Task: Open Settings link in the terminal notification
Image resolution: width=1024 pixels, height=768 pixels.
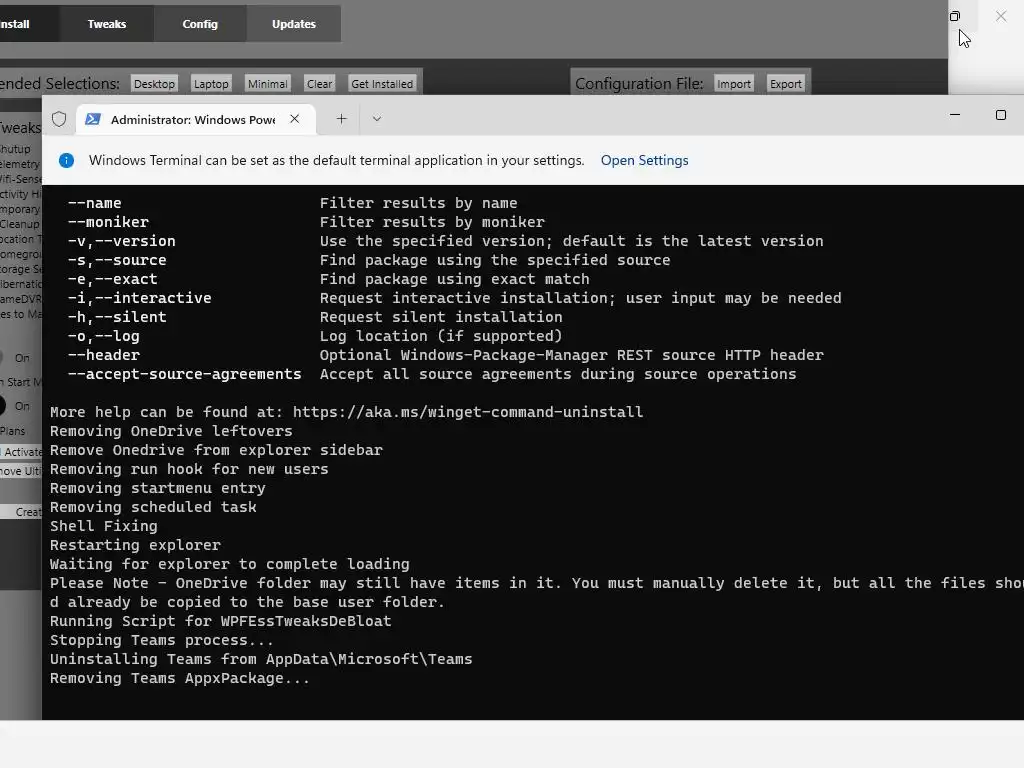Action: (645, 161)
